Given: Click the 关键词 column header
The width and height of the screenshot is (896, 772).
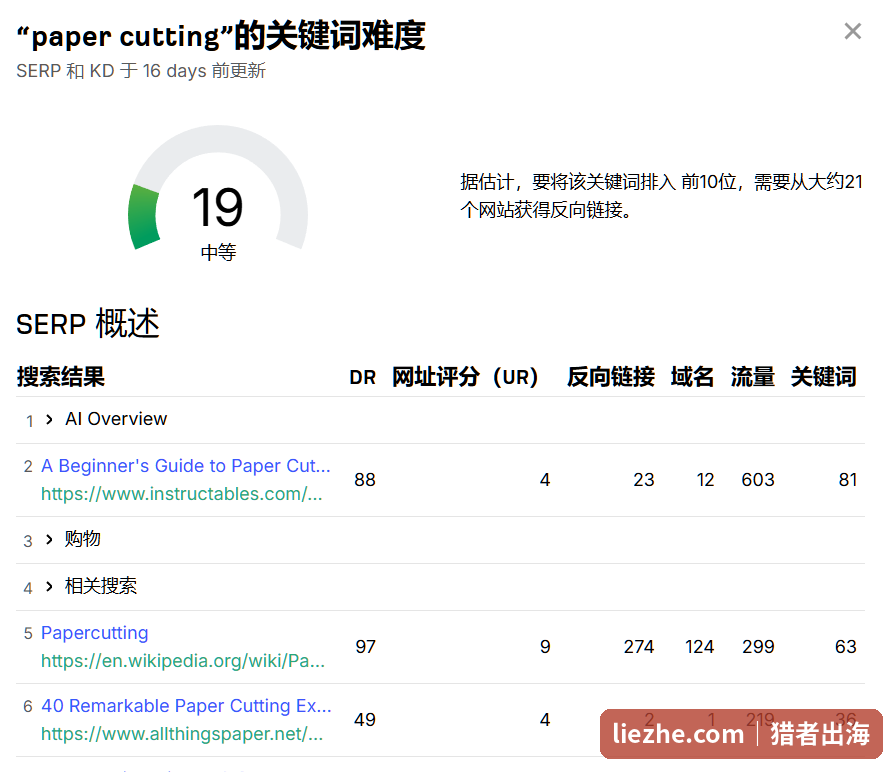Looking at the screenshot, I should click(x=823, y=377).
